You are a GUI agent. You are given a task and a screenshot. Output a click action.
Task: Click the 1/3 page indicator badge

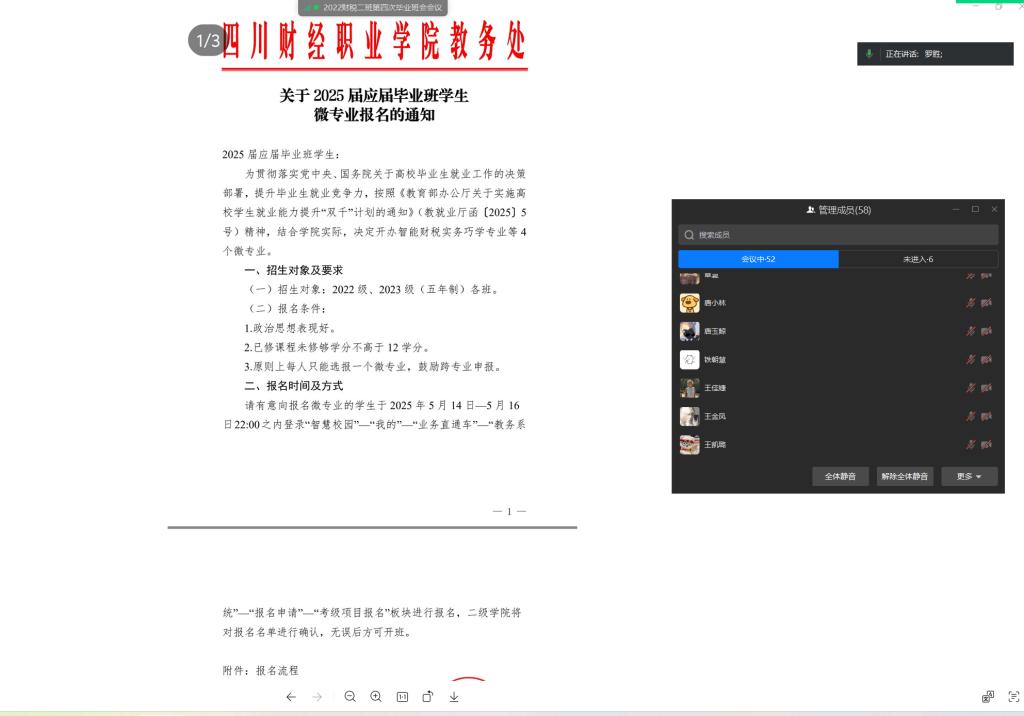(208, 41)
